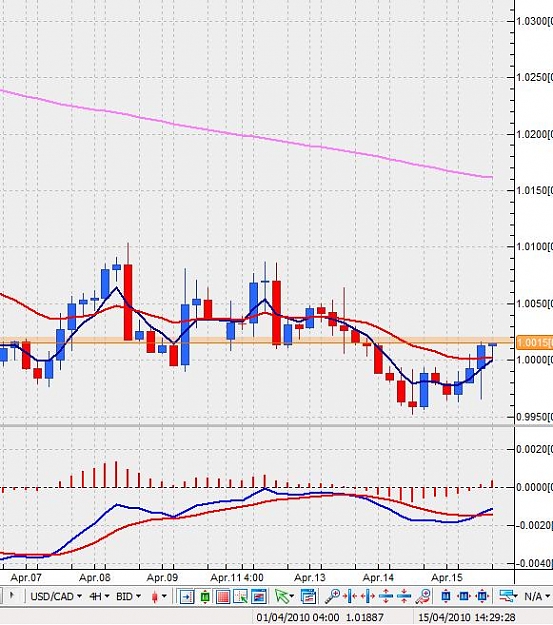The width and height of the screenshot is (553, 625).
Task: Open the USD/CAD symbol dropdown
Action: pyautogui.click(x=56, y=597)
